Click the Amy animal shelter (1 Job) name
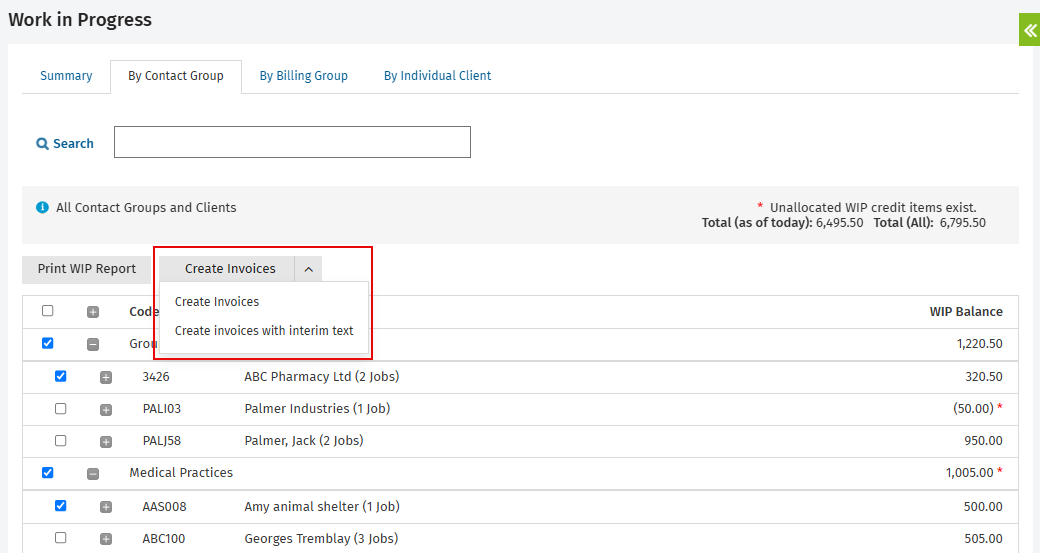This screenshot has width=1040, height=553. [x=322, y=507]
